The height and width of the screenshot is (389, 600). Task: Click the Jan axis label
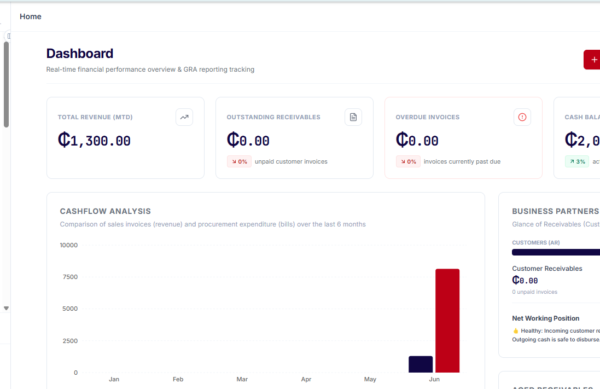[114, 379]
